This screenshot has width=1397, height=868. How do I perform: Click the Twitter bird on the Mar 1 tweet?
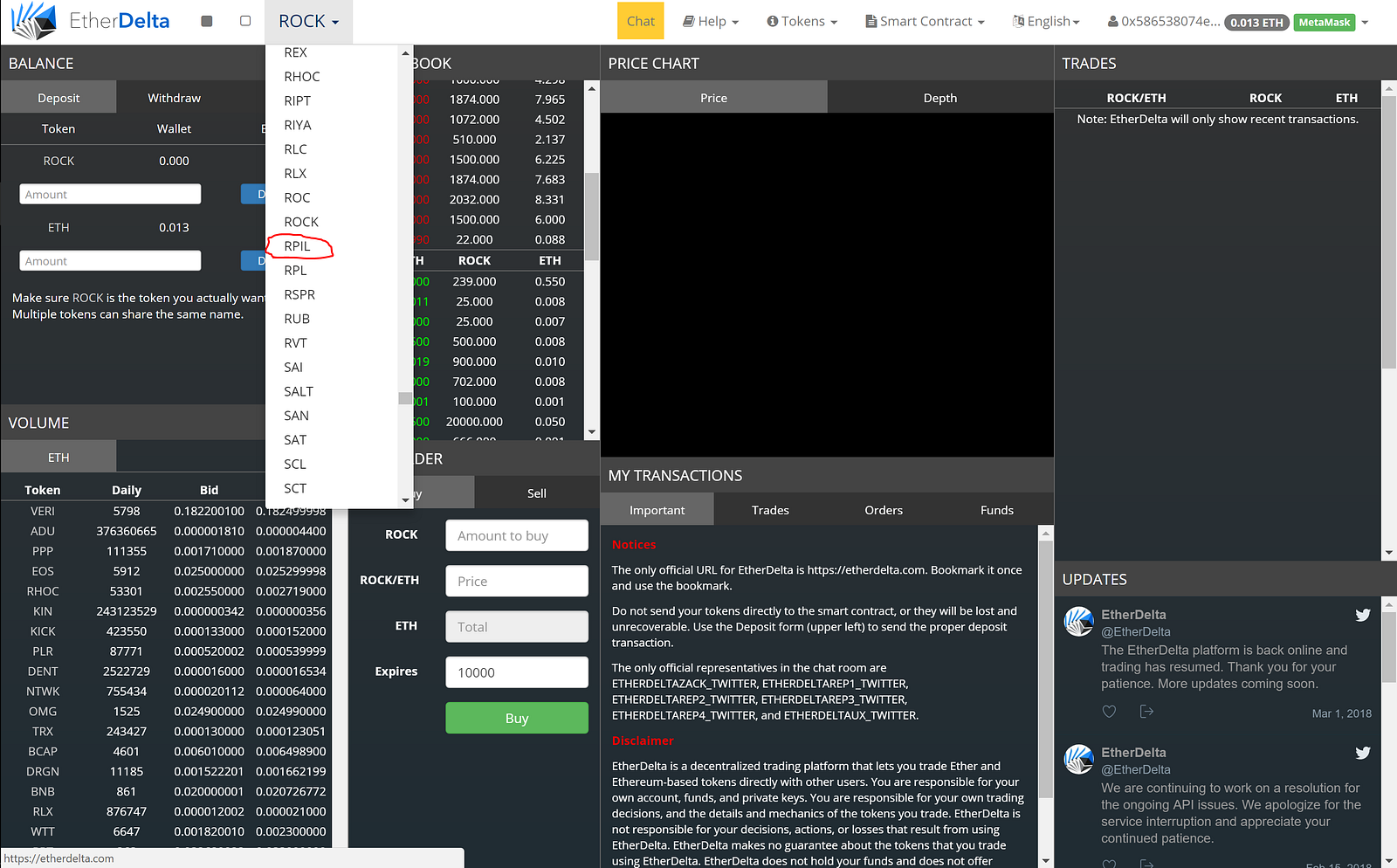1363,615
